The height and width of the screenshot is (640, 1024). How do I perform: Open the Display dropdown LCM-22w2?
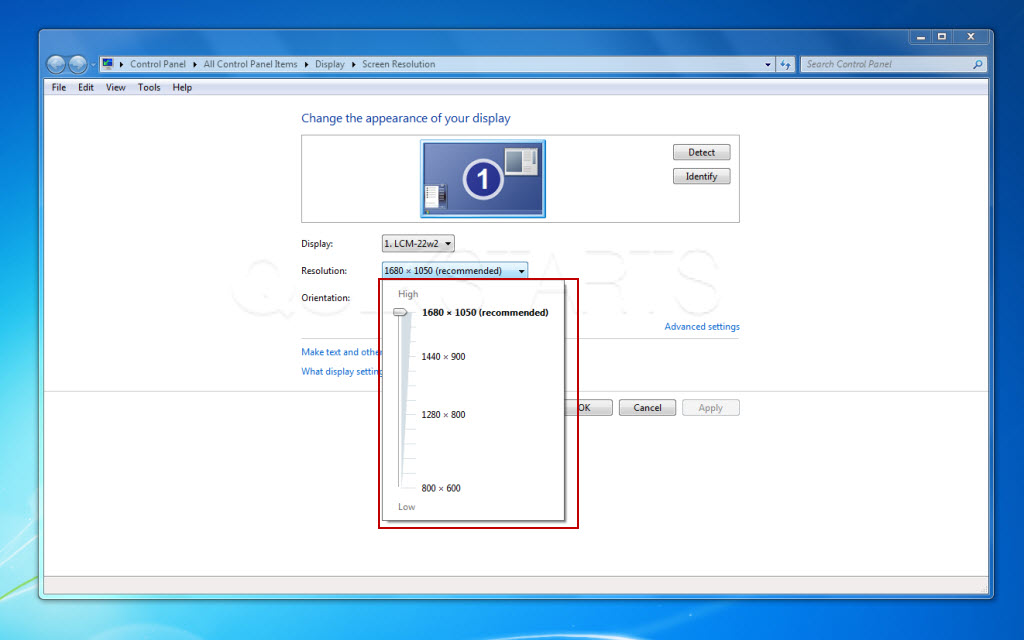point(418,244)
